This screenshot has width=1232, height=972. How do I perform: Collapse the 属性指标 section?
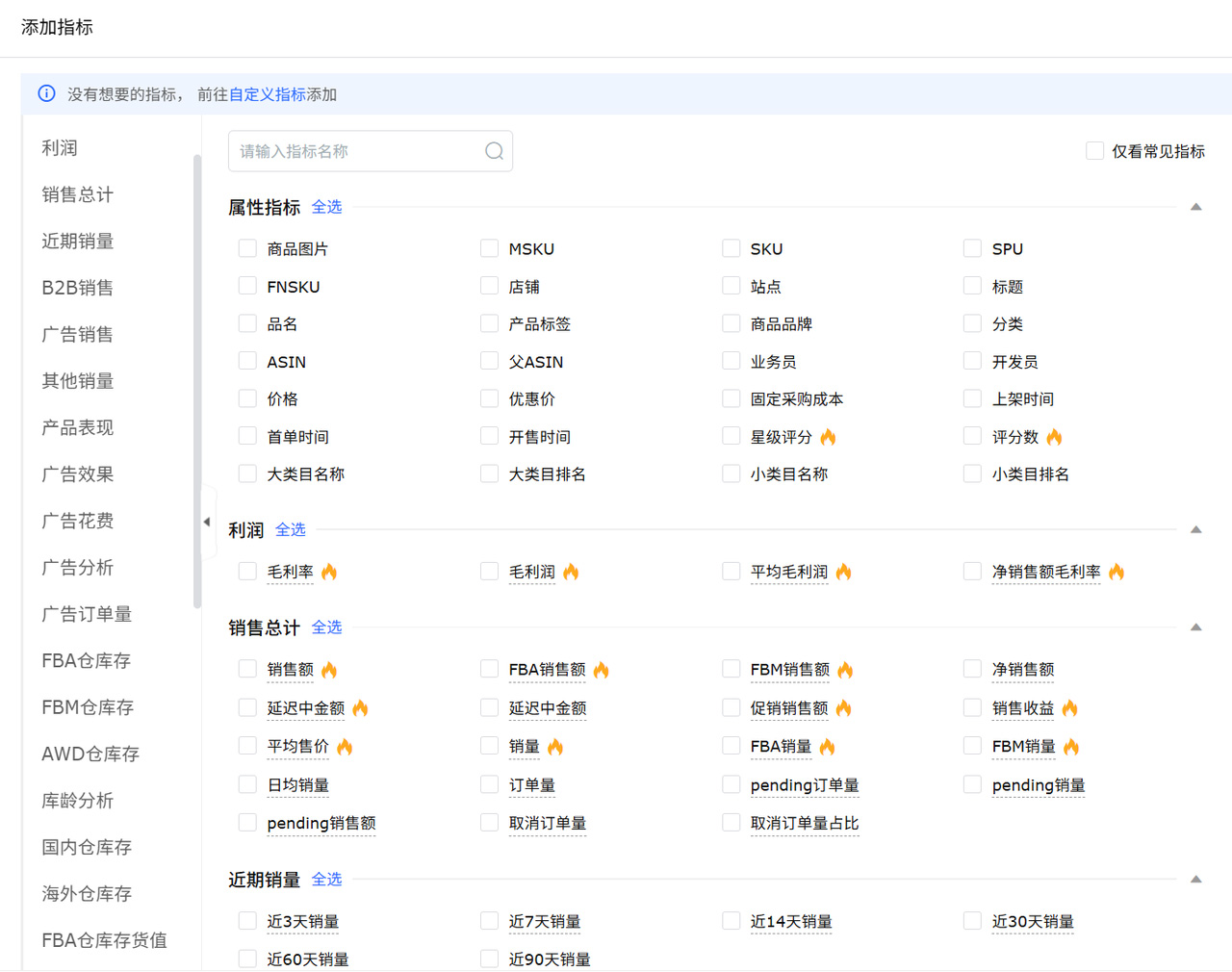coord(1195,207)
